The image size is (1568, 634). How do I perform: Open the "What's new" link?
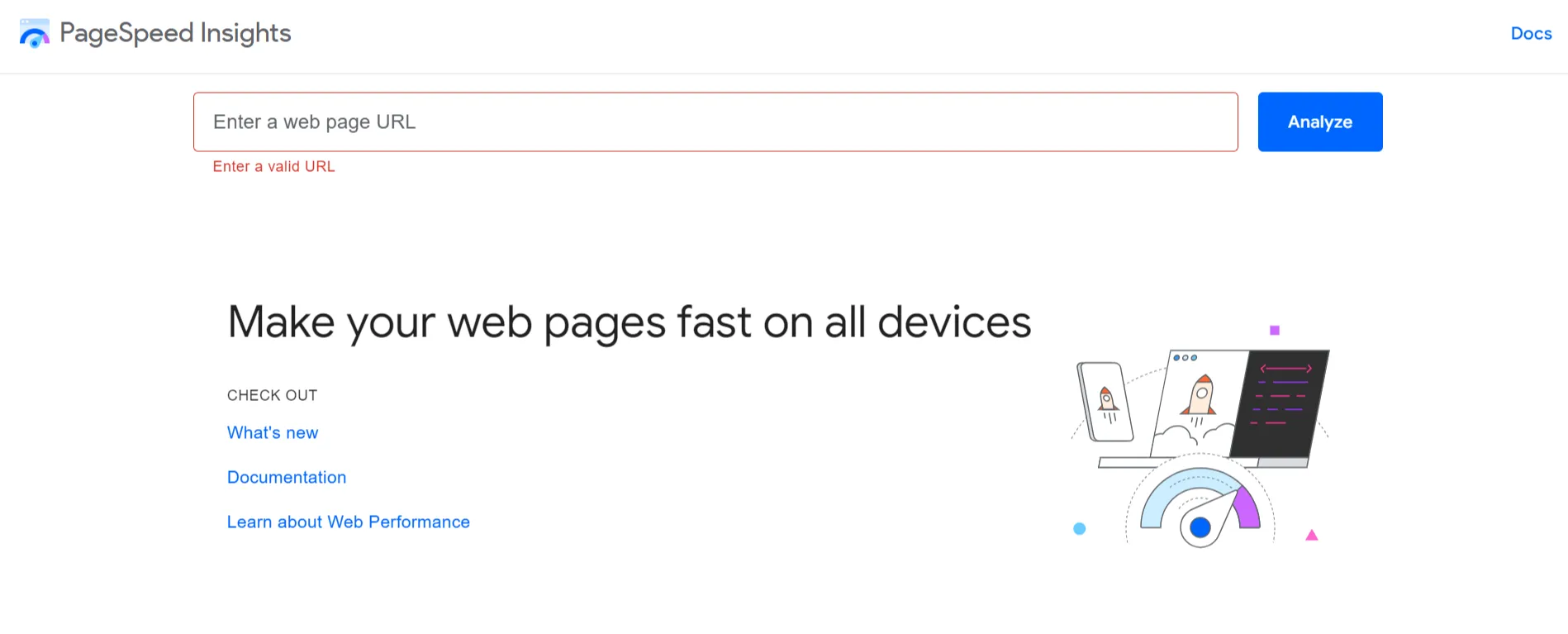point(273,432)
